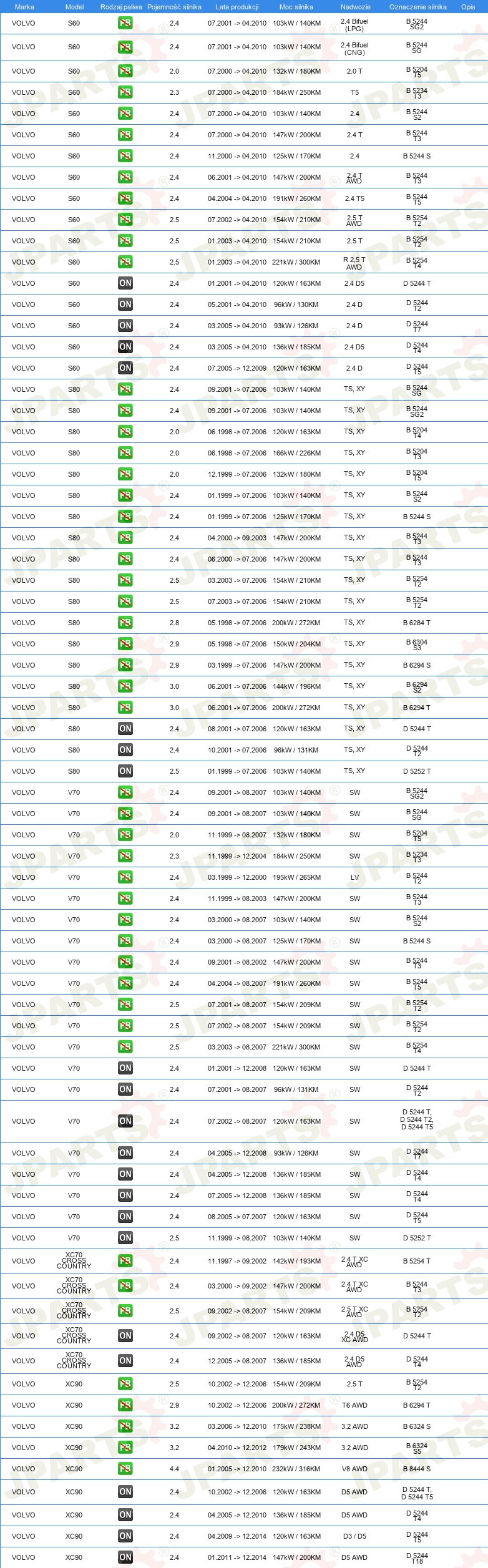Click diesel icon in V70 08.2005 -> 07.2007 row
Screen dimensions: 488x1568
[x=125, y=1217]
